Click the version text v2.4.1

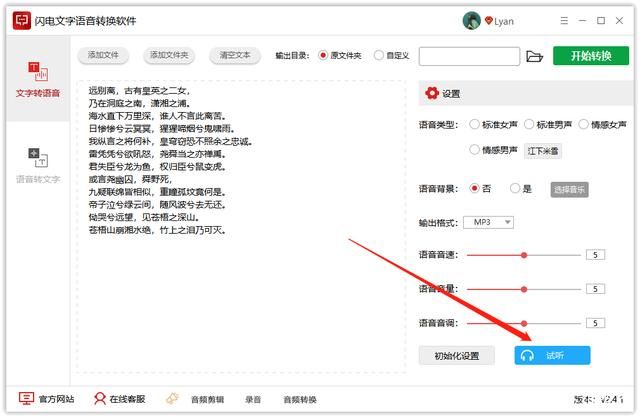coord(612,399)
